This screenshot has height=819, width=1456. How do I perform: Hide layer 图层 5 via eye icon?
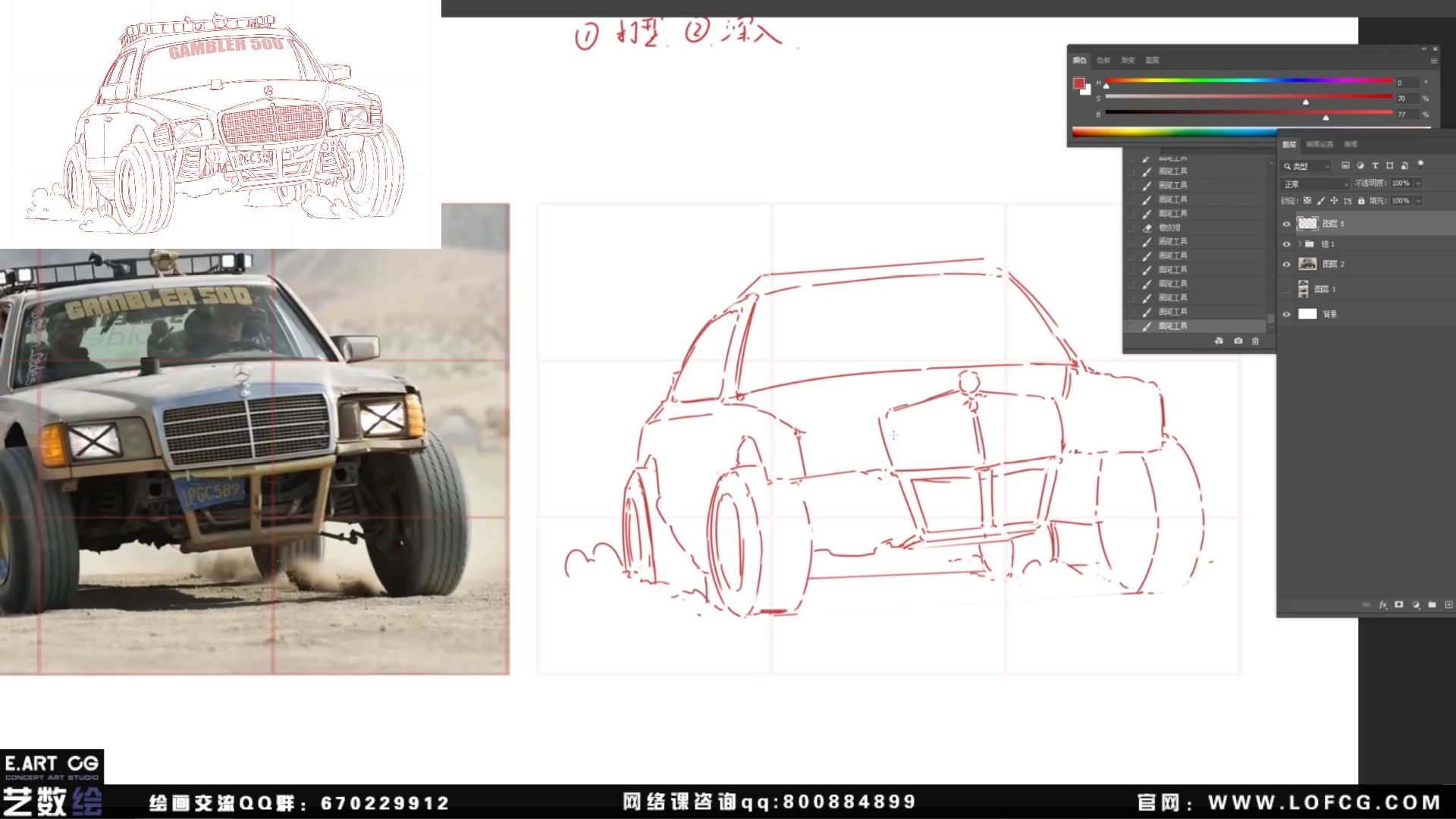click(1286, 224)
